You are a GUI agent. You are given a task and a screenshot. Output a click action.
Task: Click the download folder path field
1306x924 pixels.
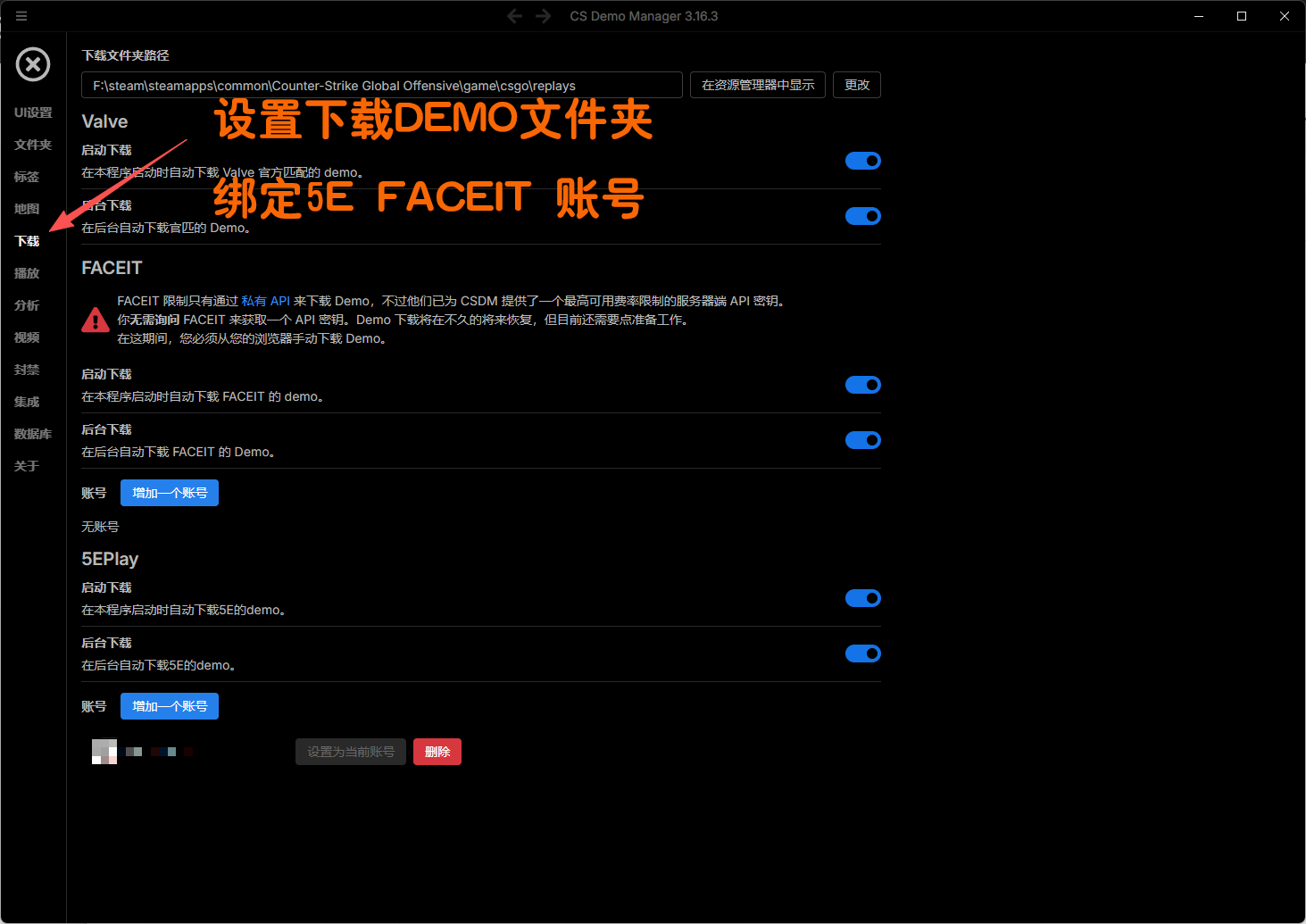382,86
